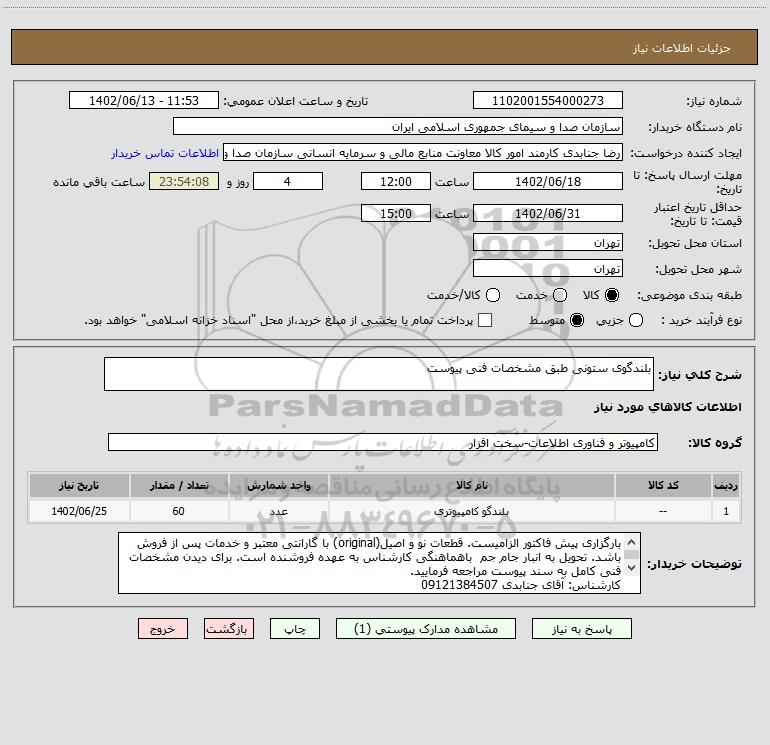Click the request creator field رضا جنابدی
The width and height of the screenshot is (770, 745).
coord(423,153)
